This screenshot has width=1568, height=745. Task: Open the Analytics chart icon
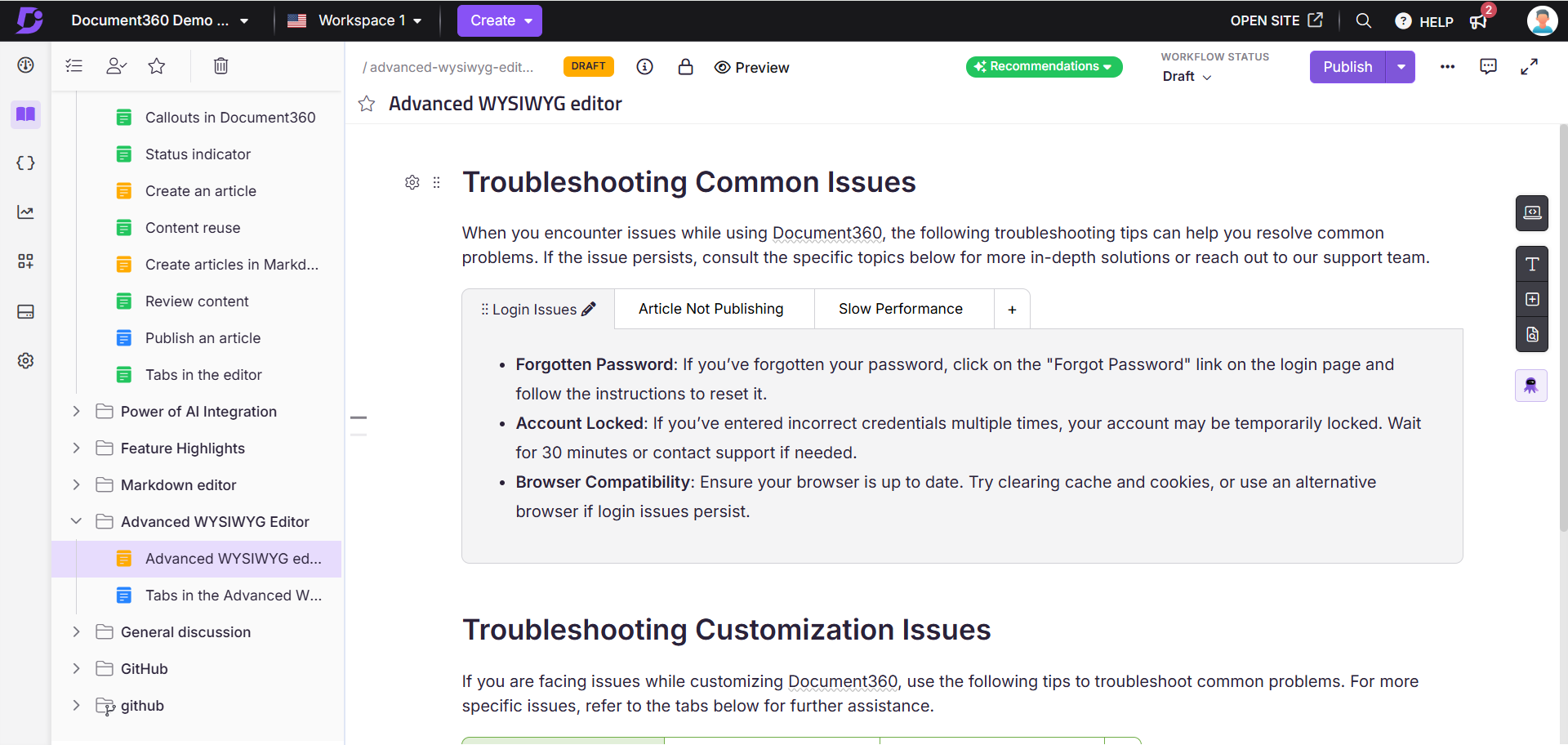[25, 212]
